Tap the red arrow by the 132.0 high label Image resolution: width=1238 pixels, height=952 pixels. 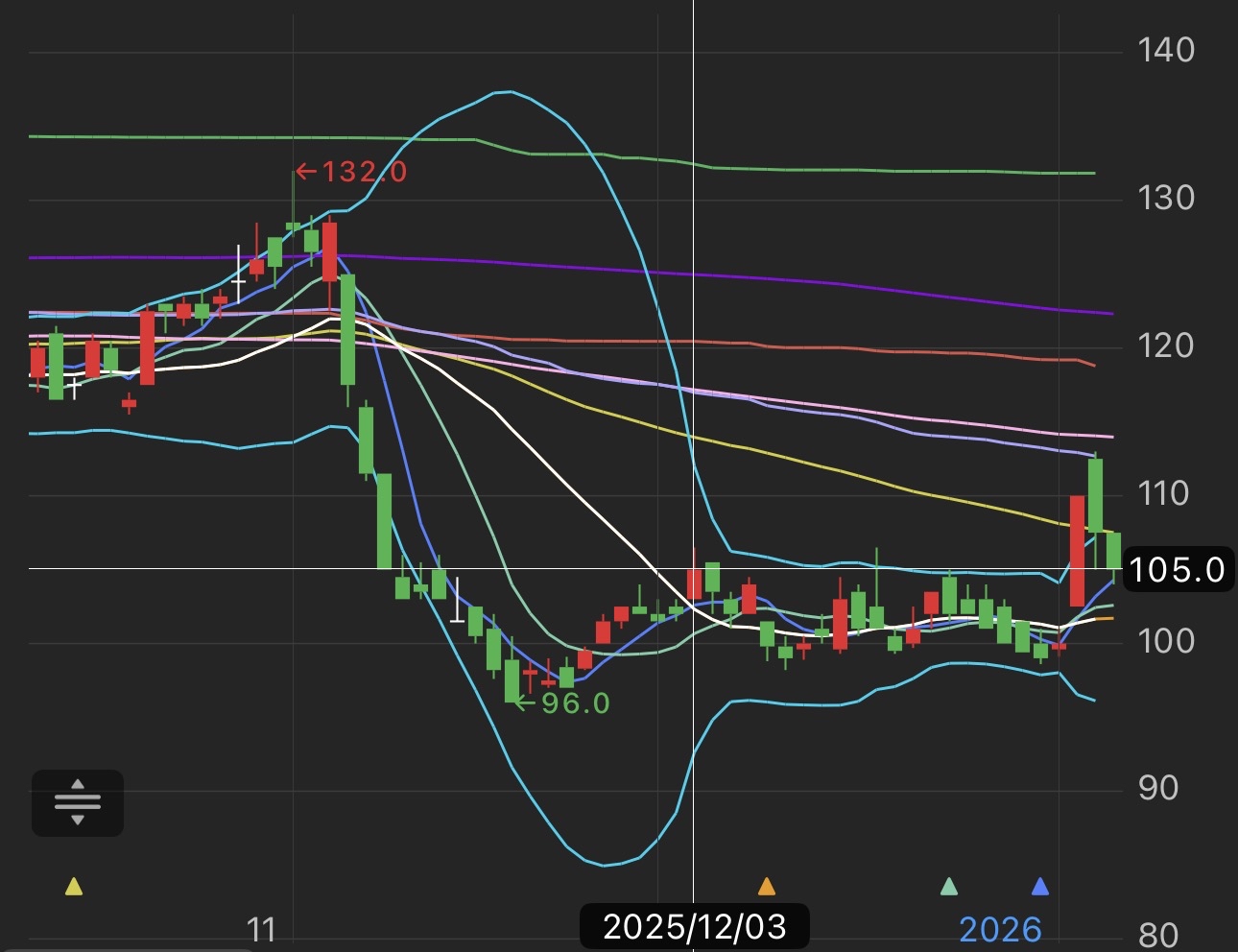tap(306, 172)
